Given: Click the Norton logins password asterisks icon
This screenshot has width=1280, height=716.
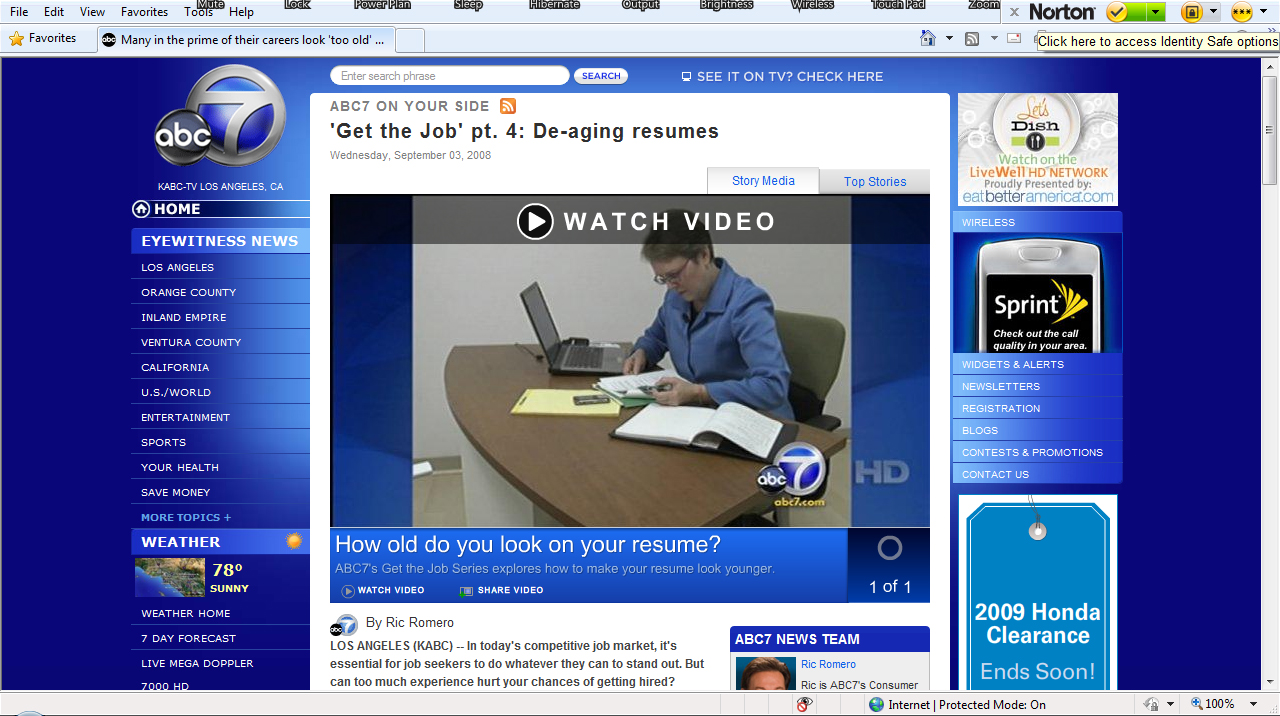Looking at the screenshot, I should [1242, 13].
